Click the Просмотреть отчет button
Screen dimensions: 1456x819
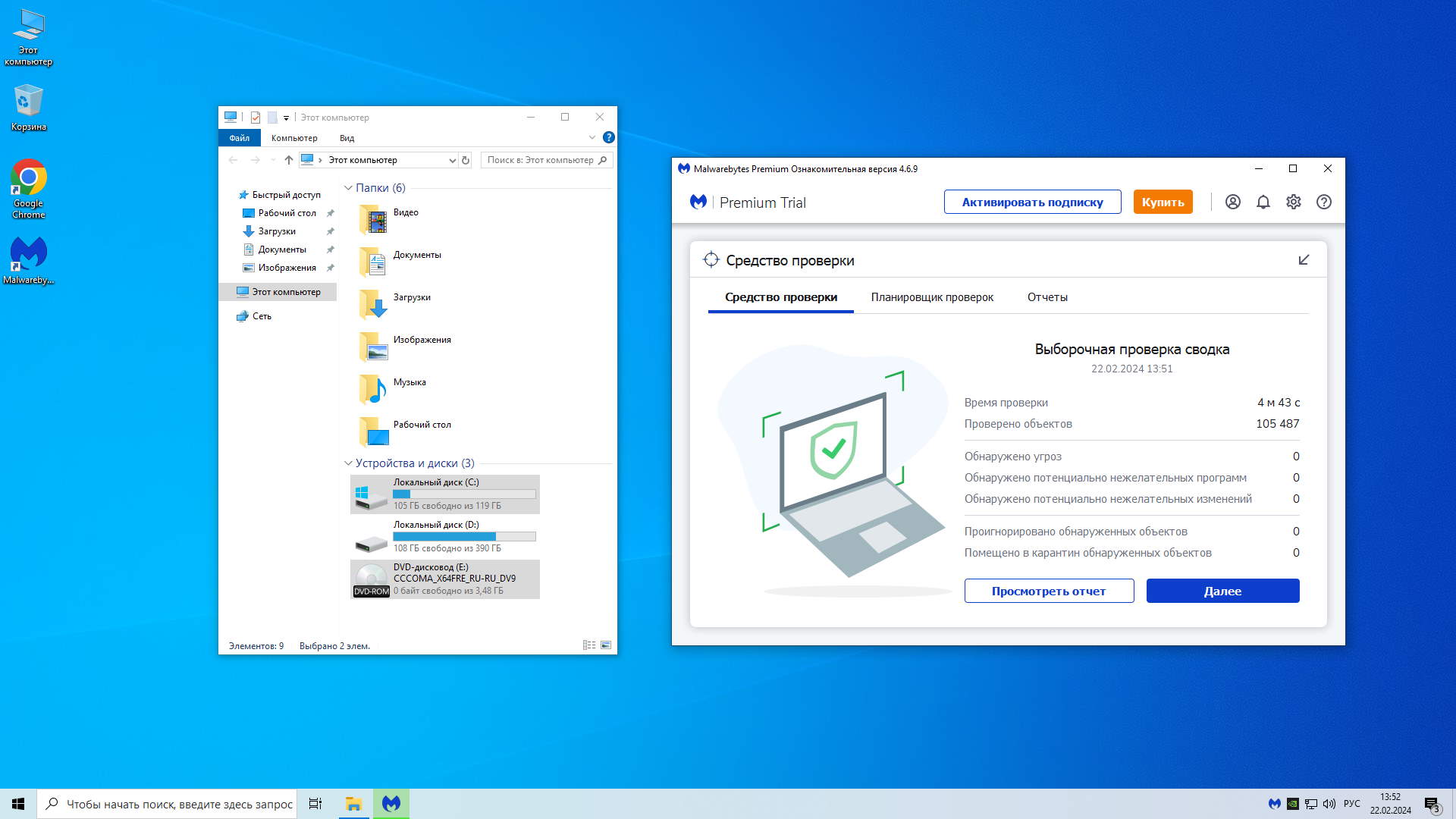1049,591
